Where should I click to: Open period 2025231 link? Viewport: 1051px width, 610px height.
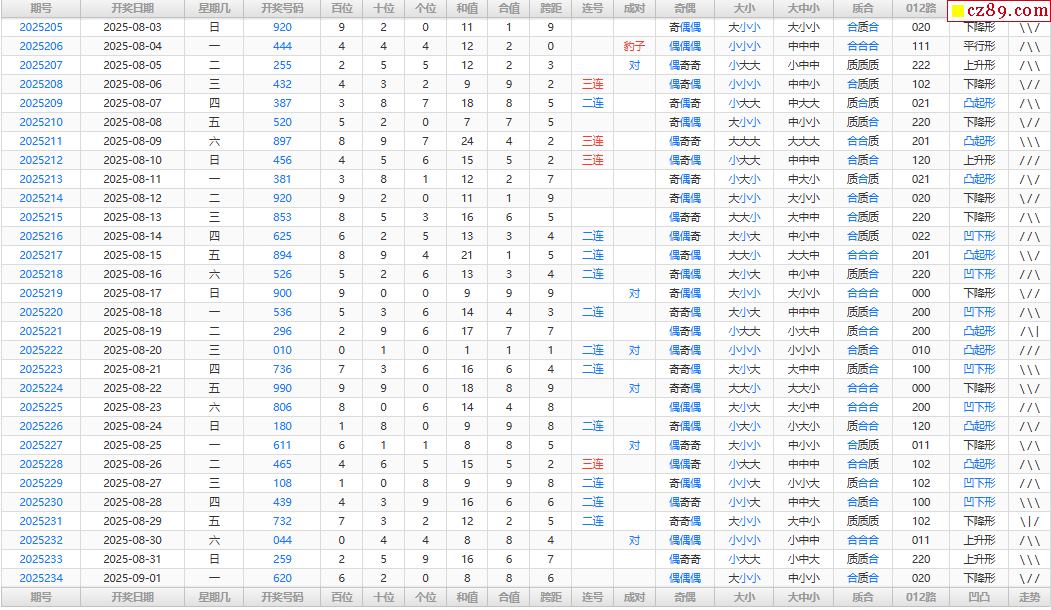click(x=41, y=522)
